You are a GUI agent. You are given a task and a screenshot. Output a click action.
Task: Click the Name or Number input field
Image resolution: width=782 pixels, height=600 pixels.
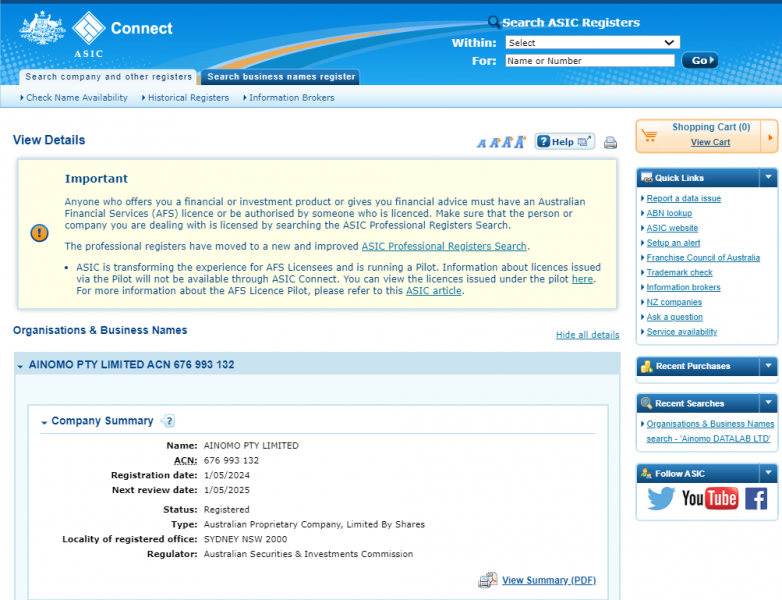click(x=590, y=60)
